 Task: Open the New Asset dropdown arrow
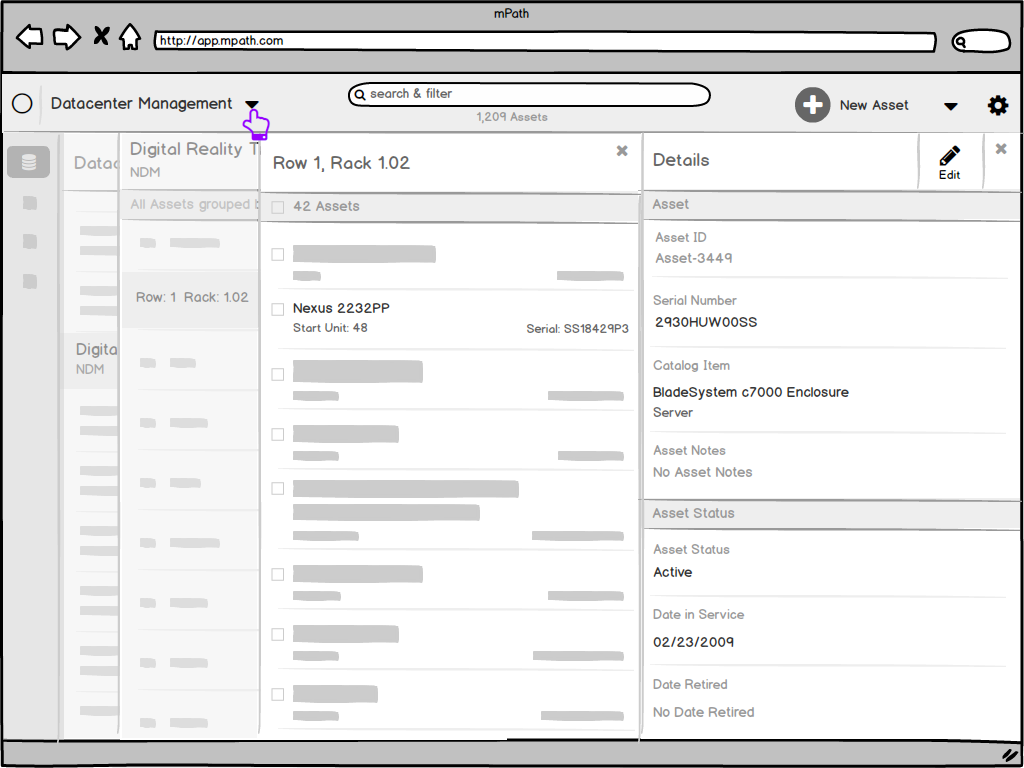(x=950, y=106)
